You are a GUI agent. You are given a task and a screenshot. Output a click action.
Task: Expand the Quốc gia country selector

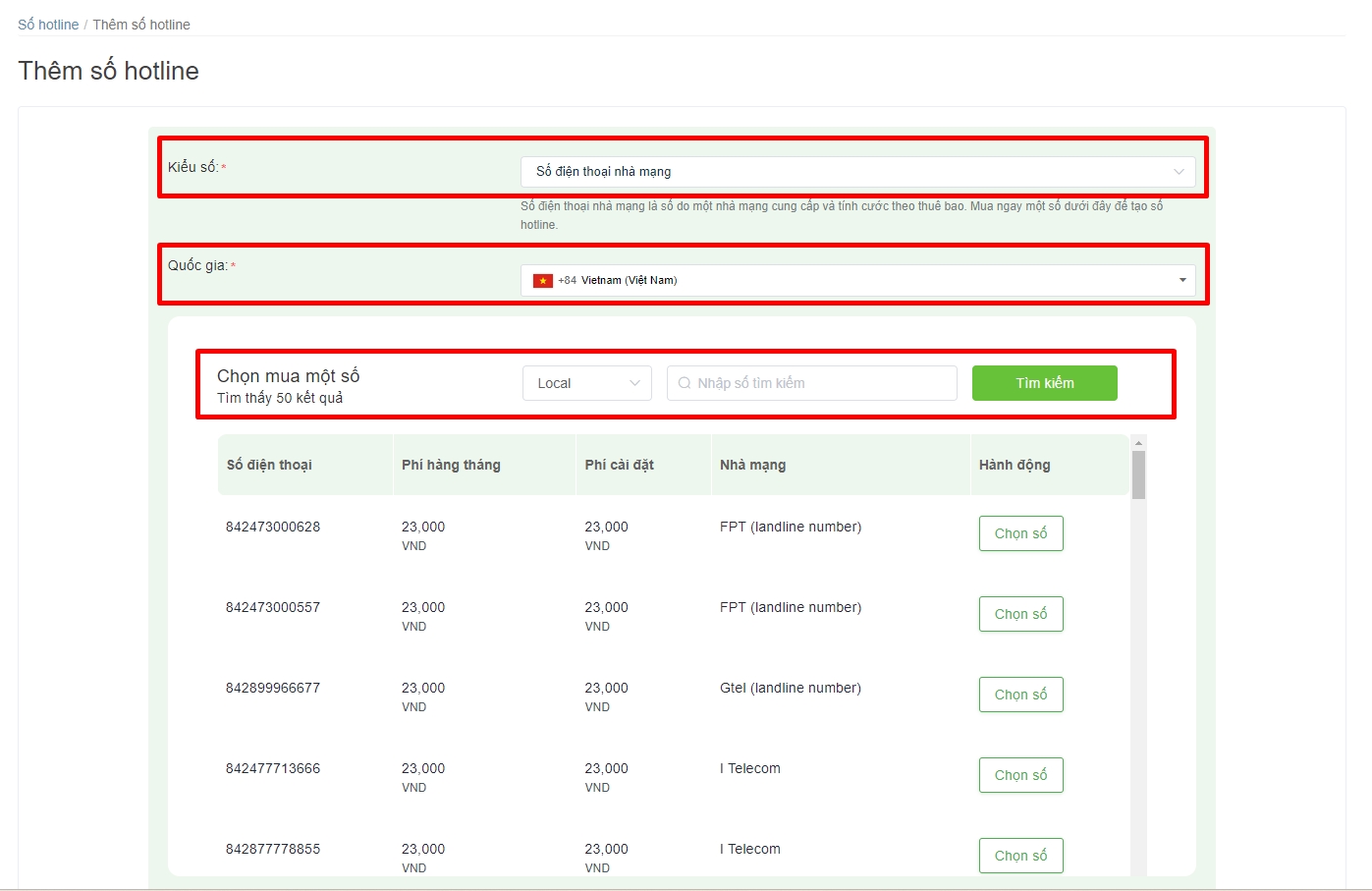pos(857,280)
